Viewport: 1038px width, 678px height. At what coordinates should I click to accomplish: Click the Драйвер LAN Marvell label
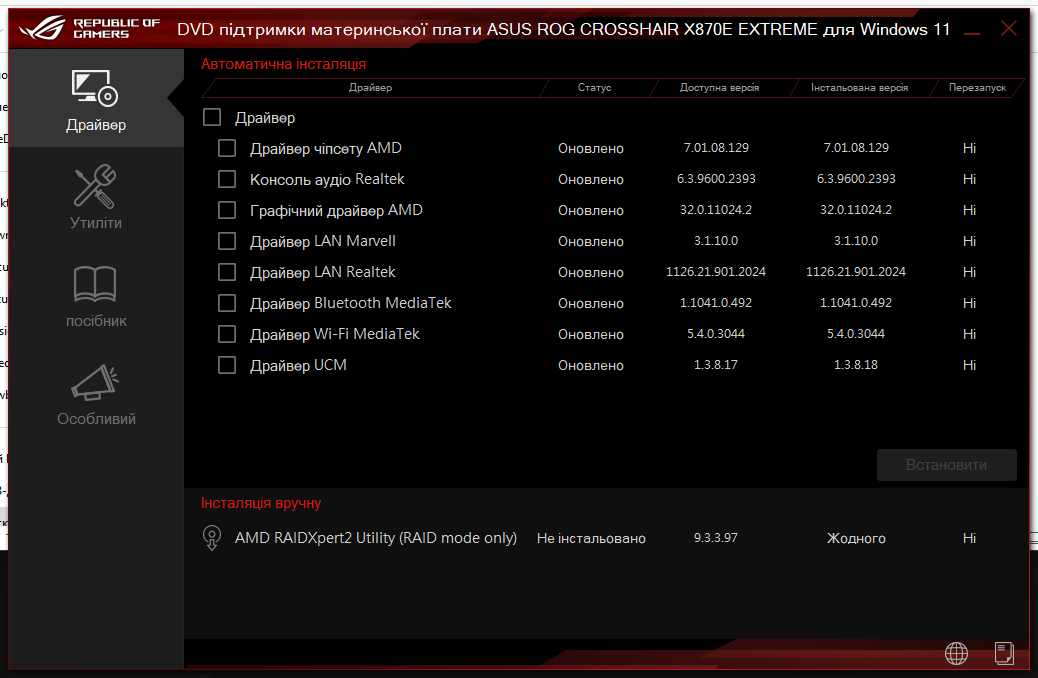click(x=323, y=242)
